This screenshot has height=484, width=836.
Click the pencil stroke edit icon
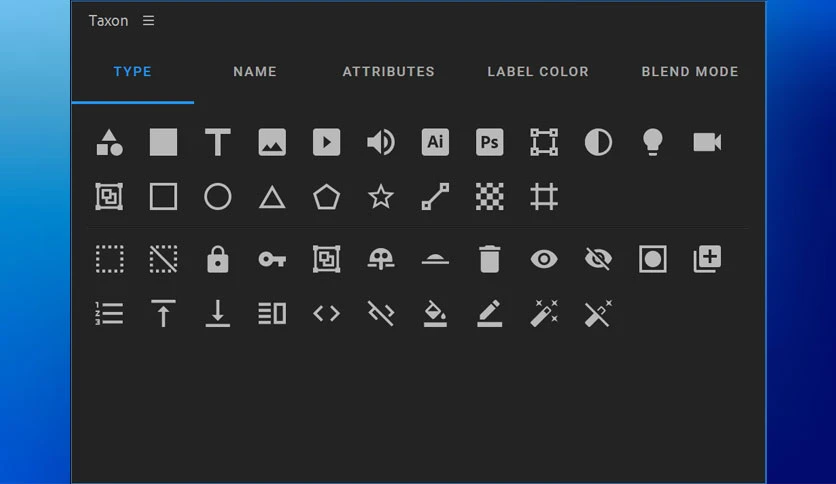coord(489,313)
